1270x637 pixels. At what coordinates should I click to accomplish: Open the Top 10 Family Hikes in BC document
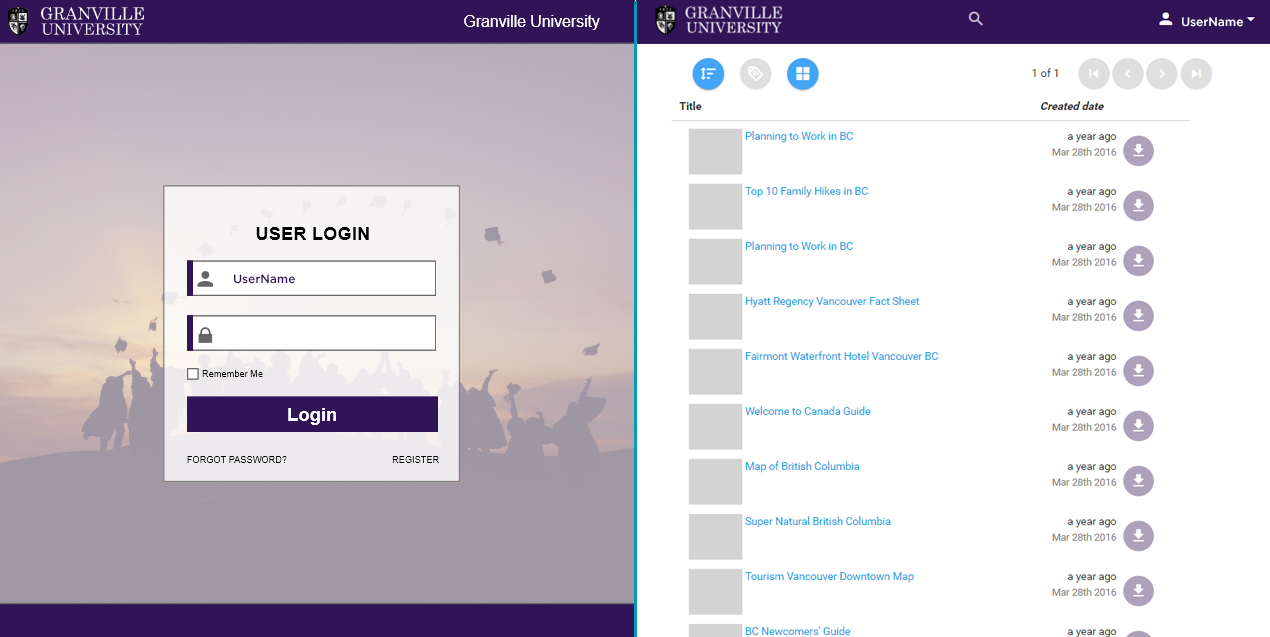click(807, 191)
